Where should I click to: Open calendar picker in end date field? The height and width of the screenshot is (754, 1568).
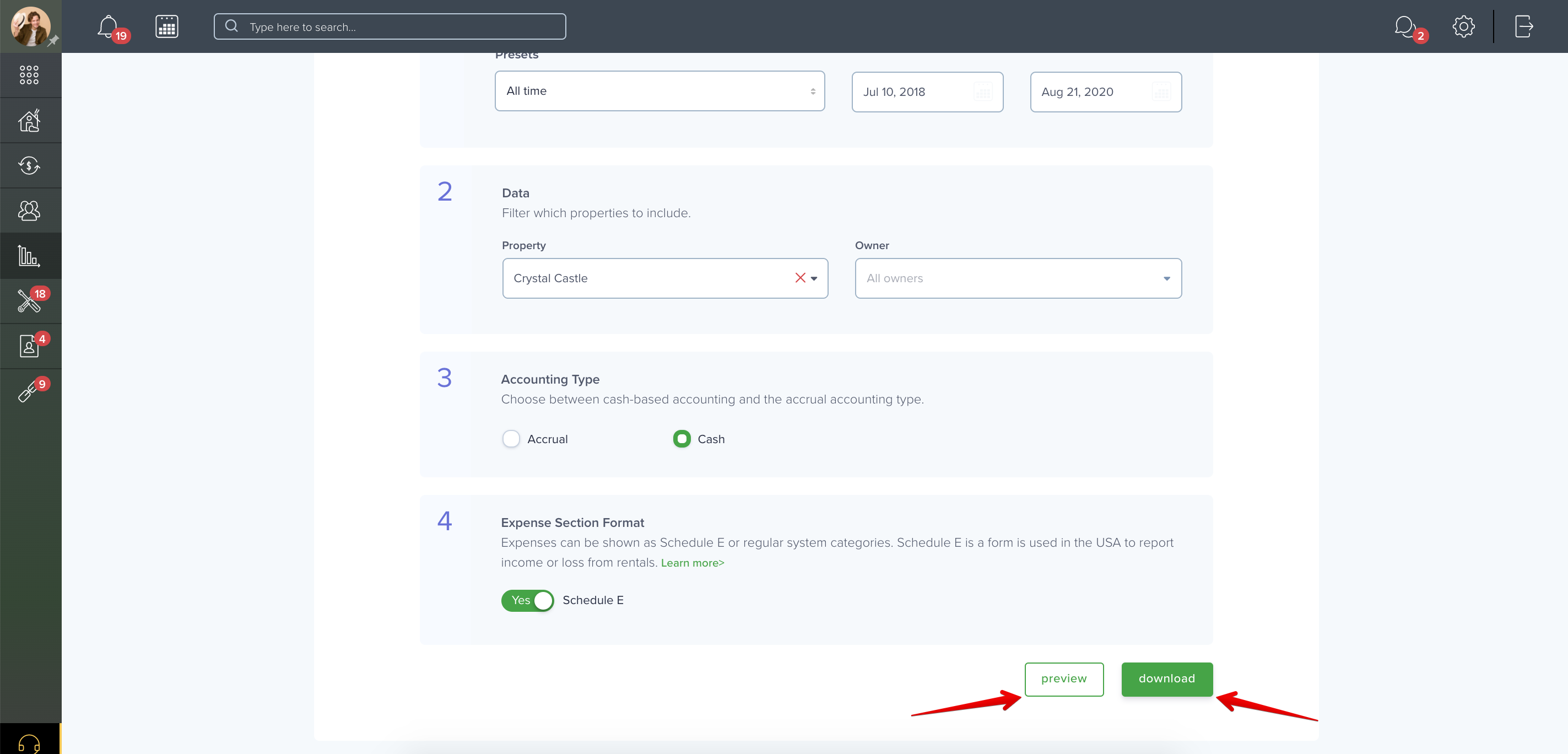pyautogui.click(x=1161, y=93)
